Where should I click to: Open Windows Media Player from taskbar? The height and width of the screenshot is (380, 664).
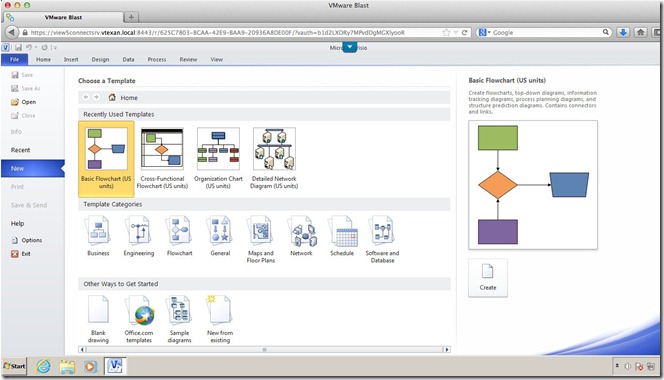(90, 366)
